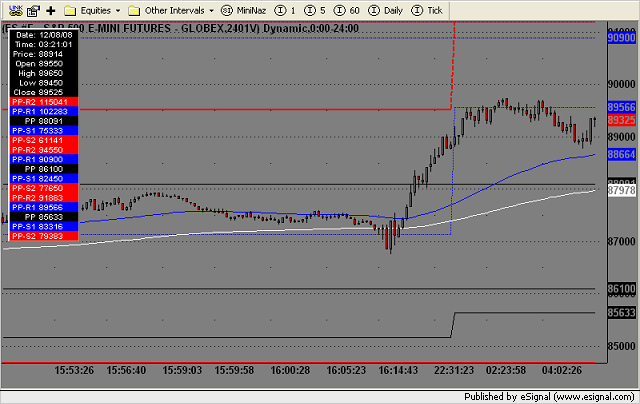The height and width of the screenshot is (404, 640).
Task: Click the blue 90900 price label
Action: tap(622, 38)
